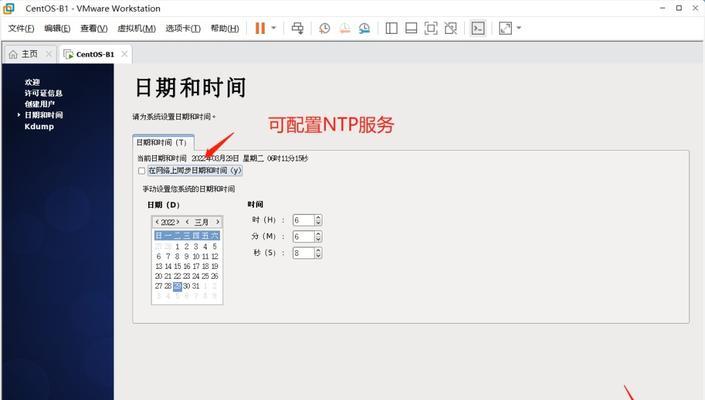
Task: Select the 日期和时间 (T) tab
Action: [x=163, y=142]
